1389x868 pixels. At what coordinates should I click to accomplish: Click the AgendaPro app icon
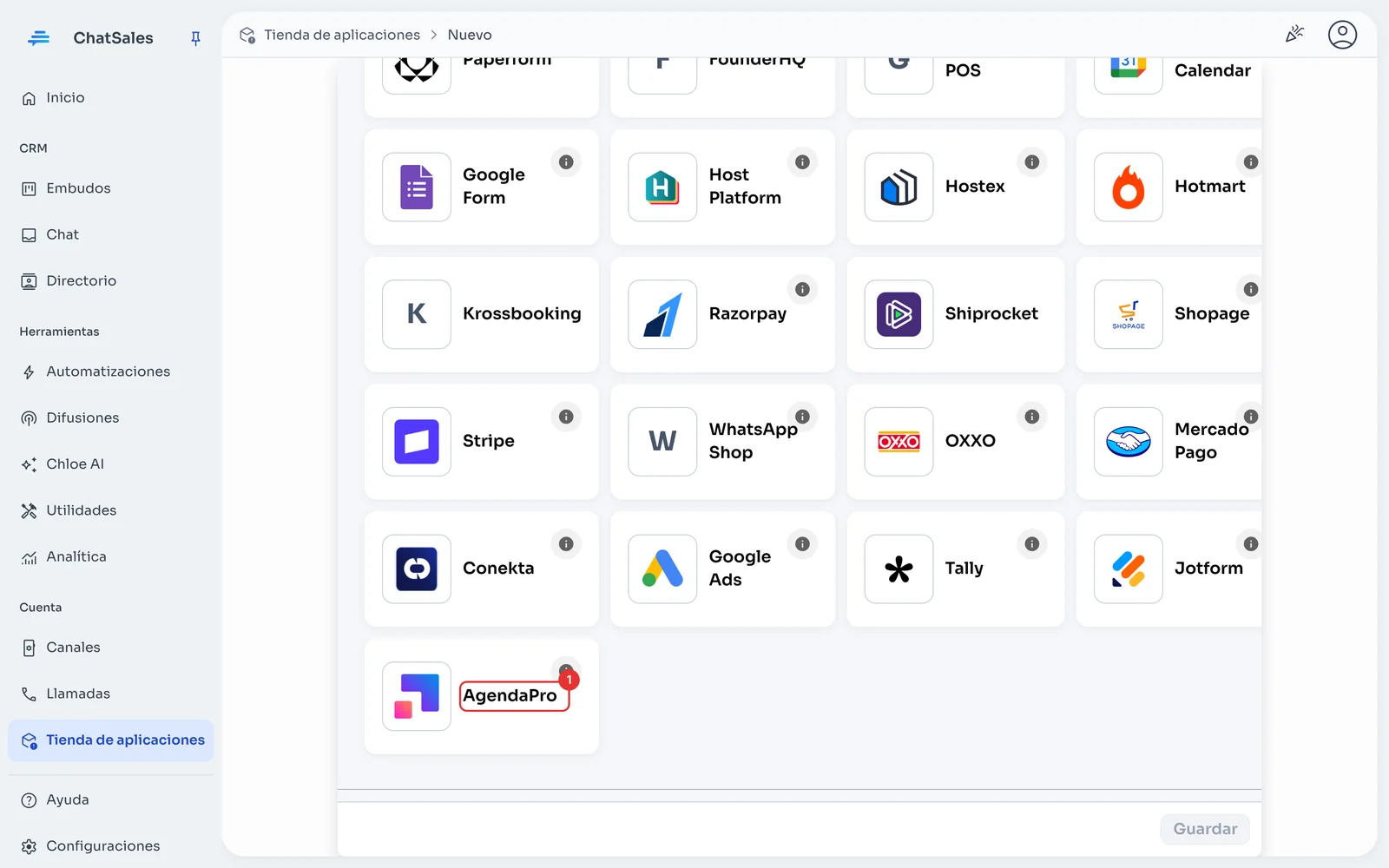point(417,696)
